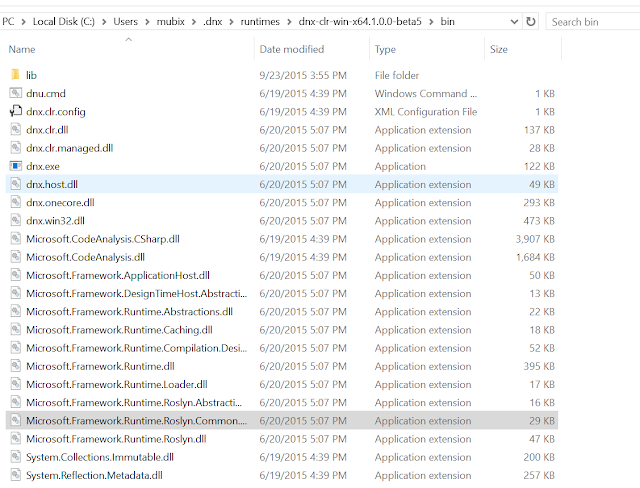Select the dnx.exe file name

point(43,166)
